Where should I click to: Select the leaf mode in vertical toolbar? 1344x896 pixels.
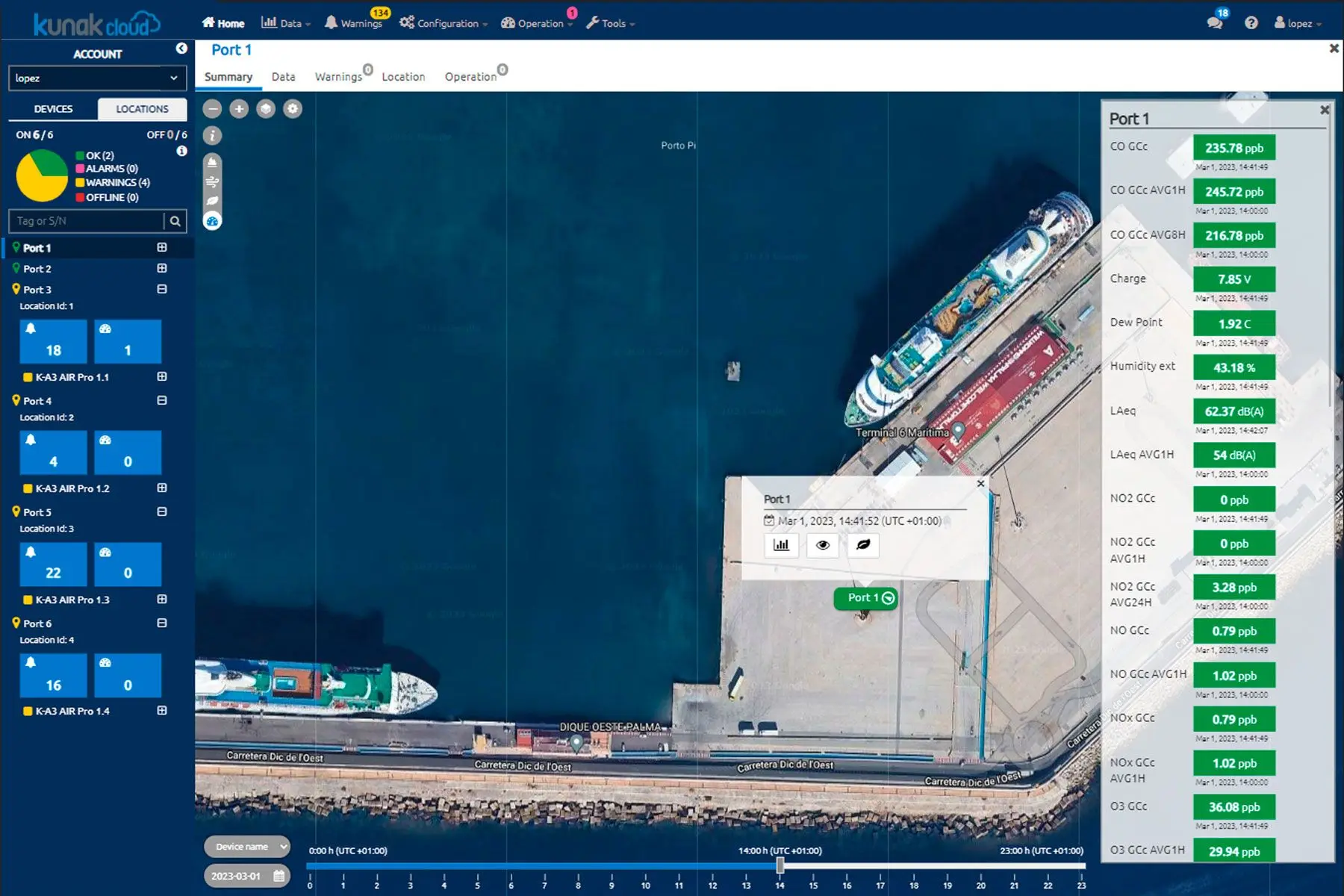coord(213,201)
